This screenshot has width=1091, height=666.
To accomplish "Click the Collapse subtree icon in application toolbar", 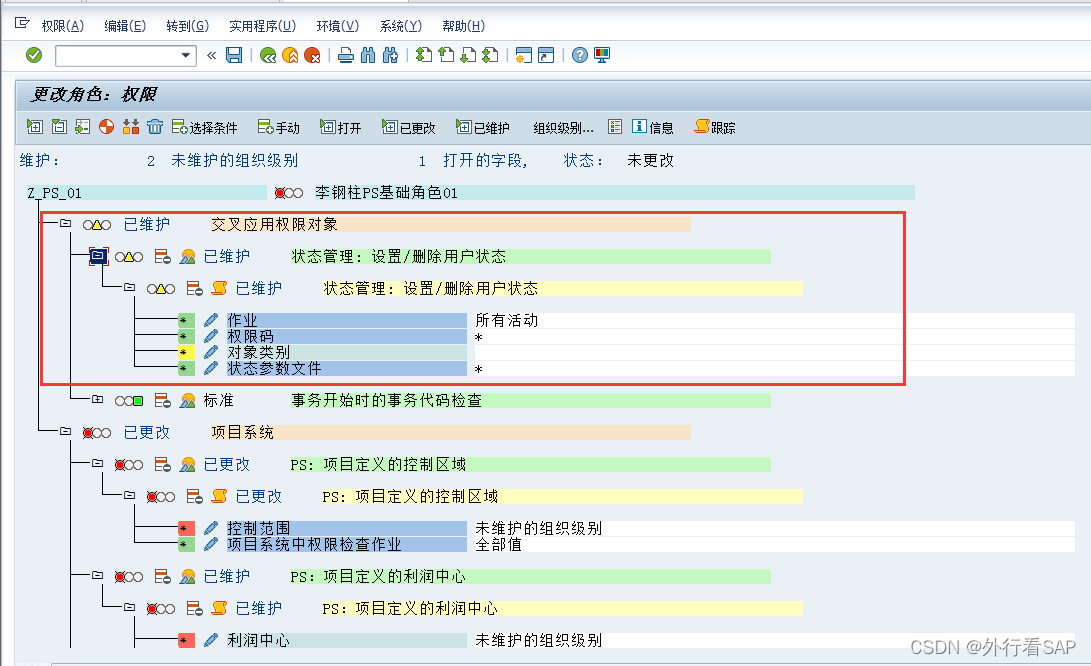I will click(x=59, y=127).
